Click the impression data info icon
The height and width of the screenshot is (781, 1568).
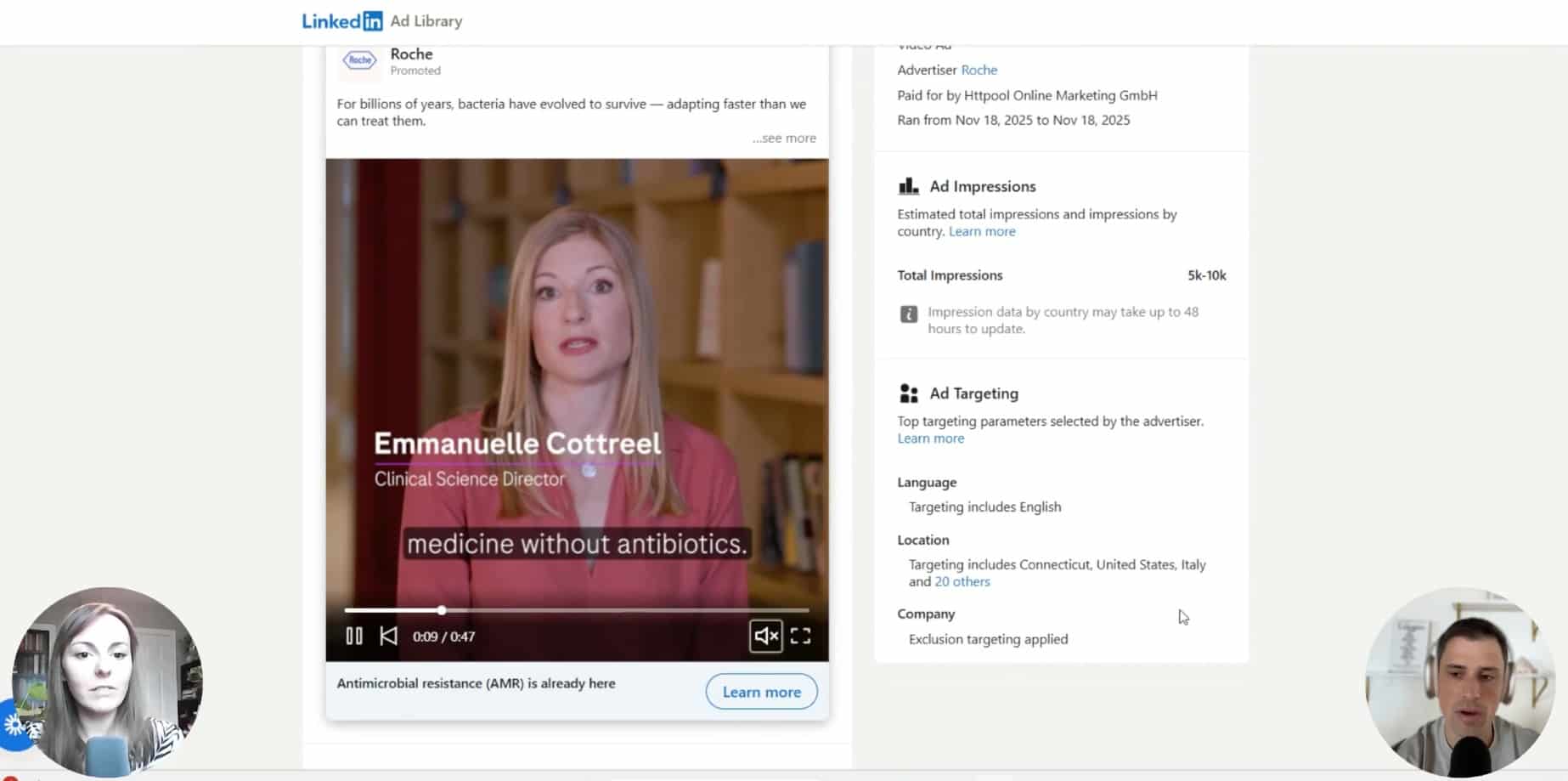[x=908, y=314]
